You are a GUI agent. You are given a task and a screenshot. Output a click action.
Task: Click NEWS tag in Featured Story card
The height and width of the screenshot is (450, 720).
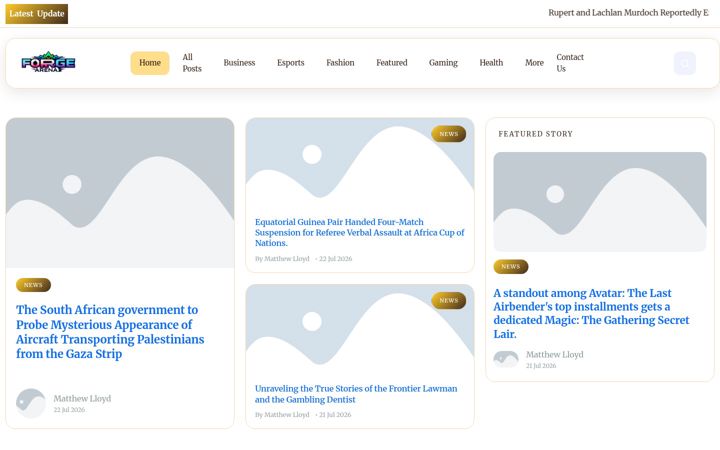coord(511,267)
